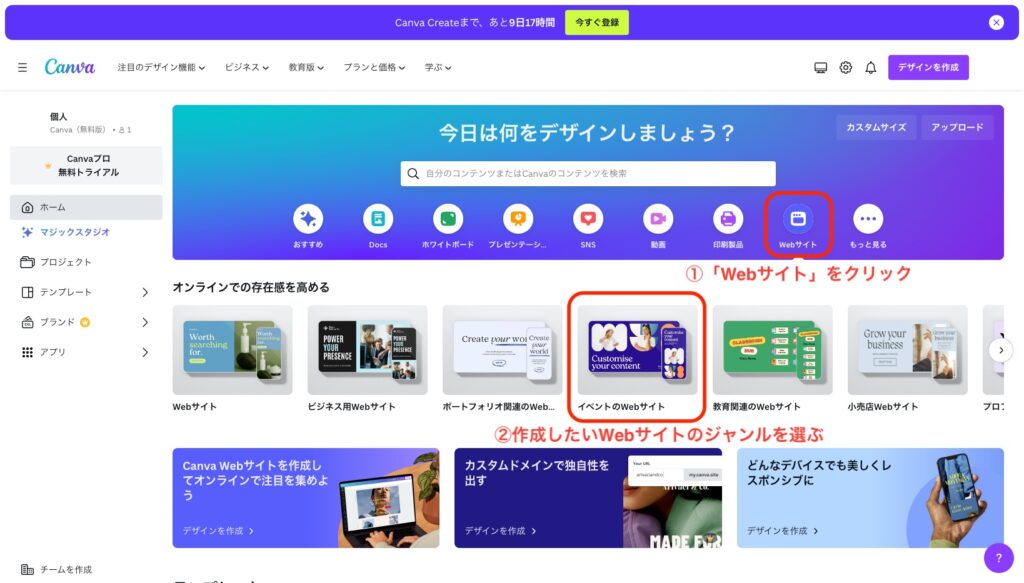Close the Canva Create banner
The image size is (1024, 583).
996,23
